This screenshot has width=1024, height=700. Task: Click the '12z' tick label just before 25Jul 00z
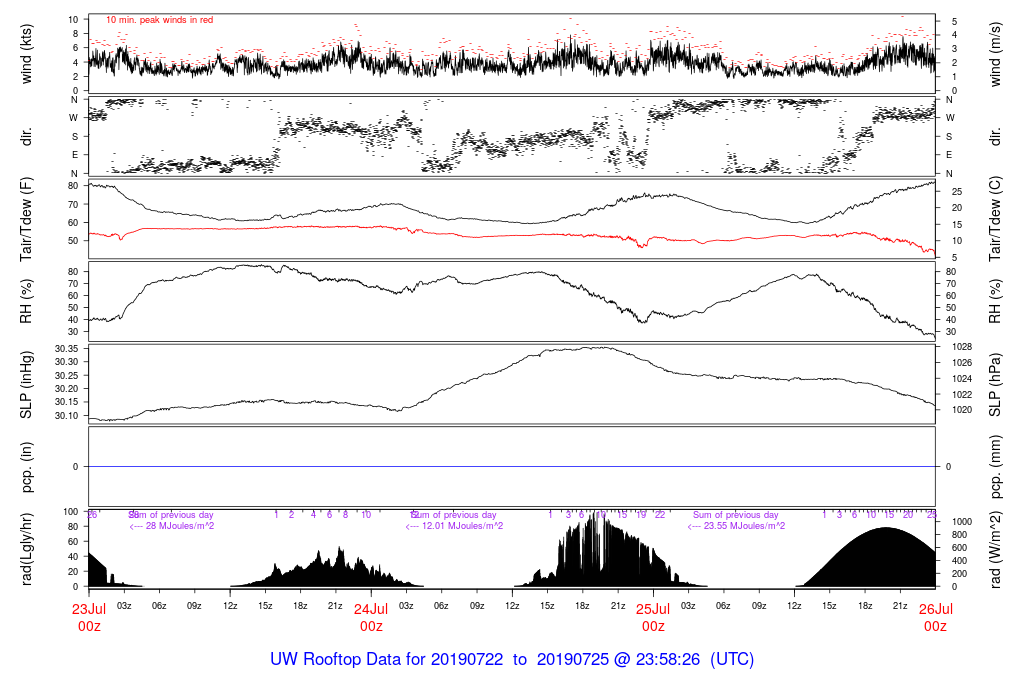click(x=512, y=606)
